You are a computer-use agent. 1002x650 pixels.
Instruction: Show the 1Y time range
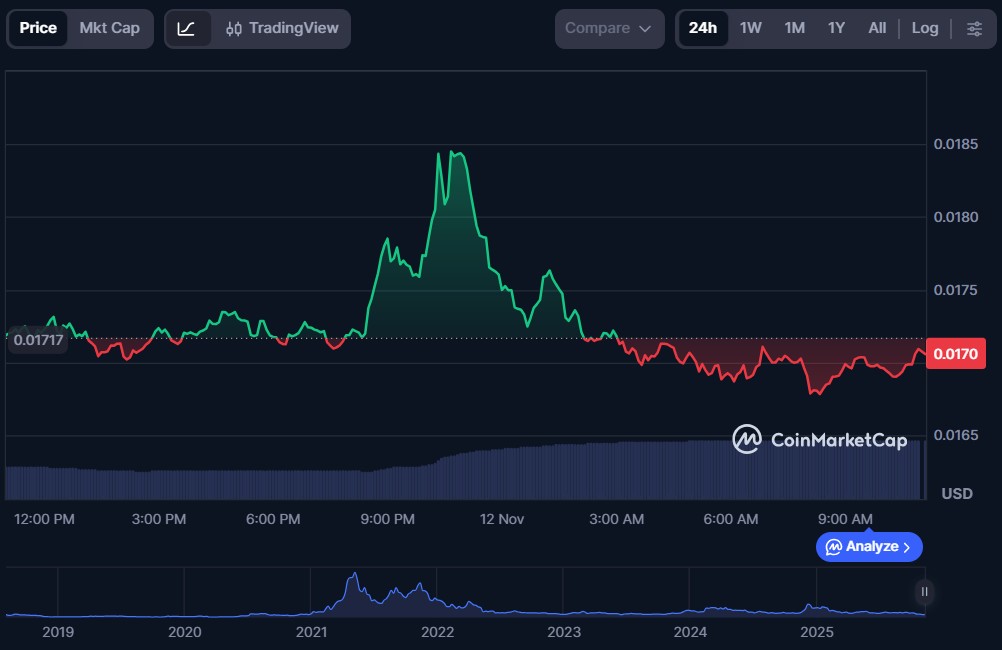click(836, 29)
